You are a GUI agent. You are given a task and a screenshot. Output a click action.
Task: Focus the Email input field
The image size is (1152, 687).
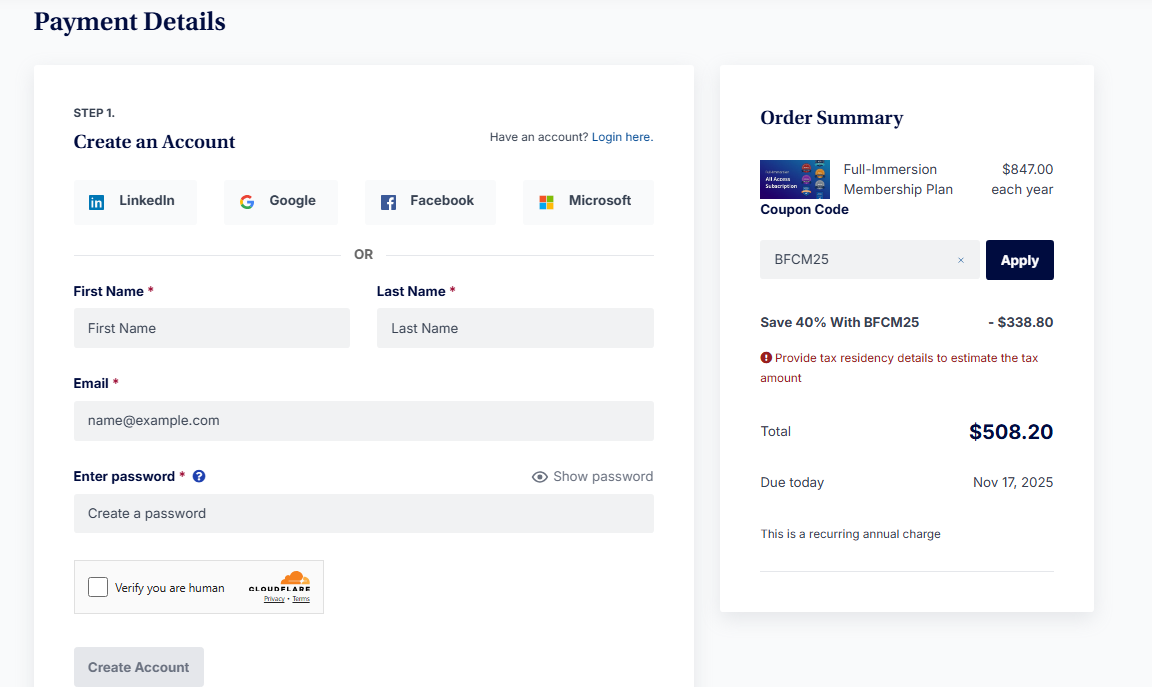363,420
